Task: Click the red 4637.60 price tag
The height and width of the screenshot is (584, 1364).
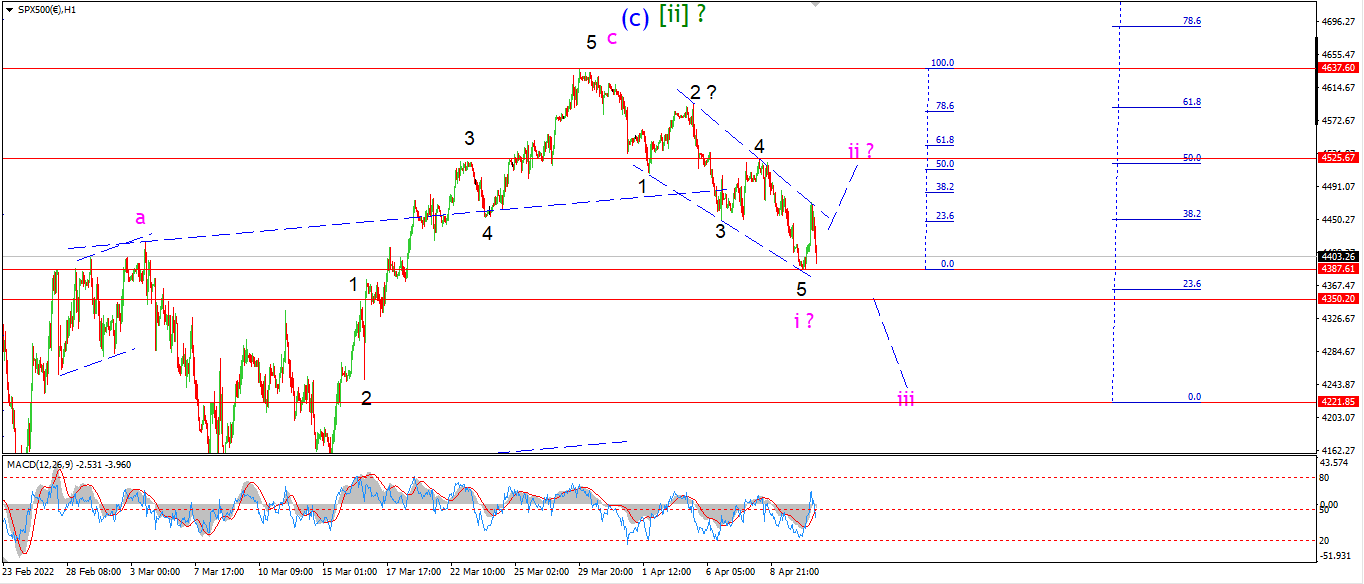Action: tap(1338, 68)
